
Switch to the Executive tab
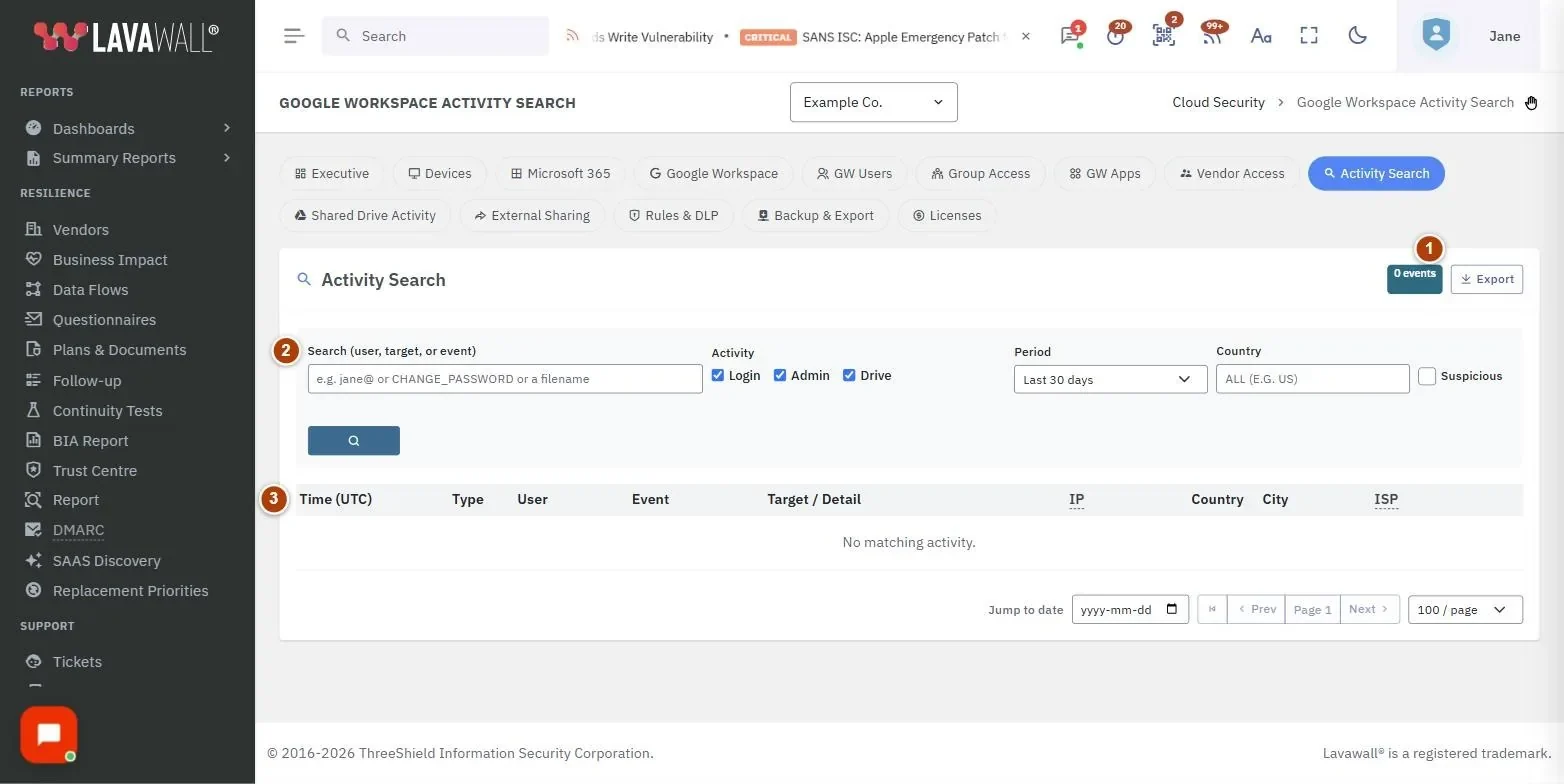332,173
